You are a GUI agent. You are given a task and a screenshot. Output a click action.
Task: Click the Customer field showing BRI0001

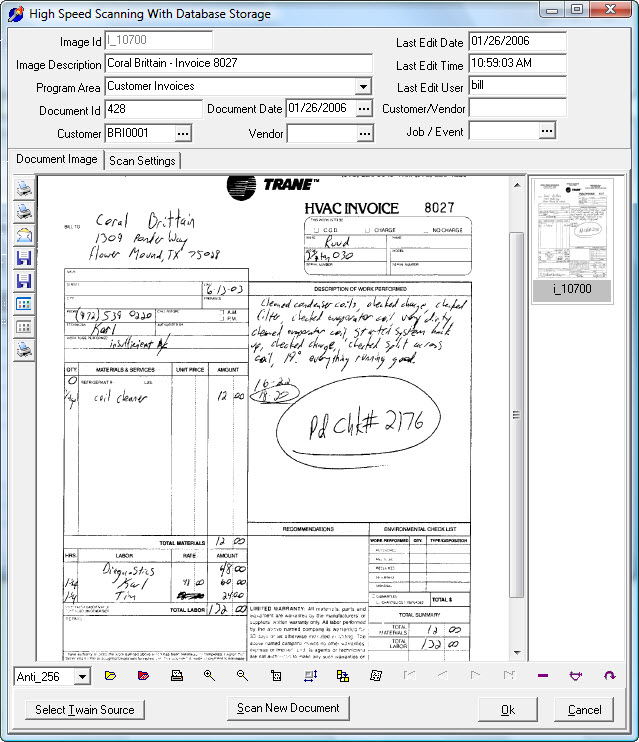pos(140,133)
